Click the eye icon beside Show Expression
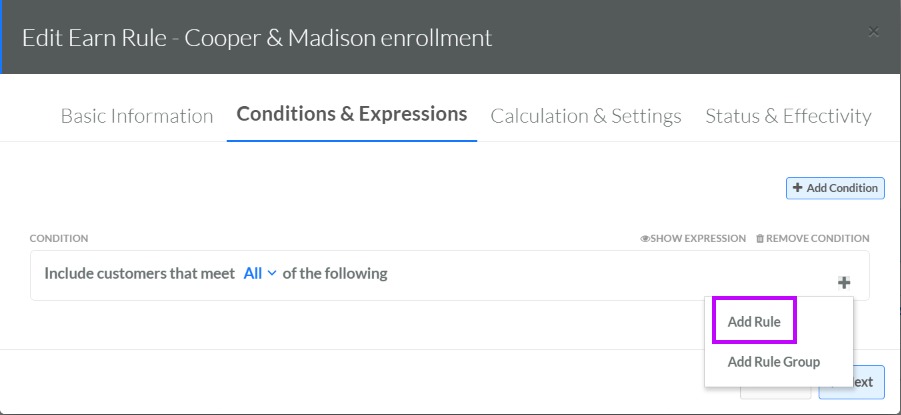Viewport: 901px width, 415px height. coord(645,239)
